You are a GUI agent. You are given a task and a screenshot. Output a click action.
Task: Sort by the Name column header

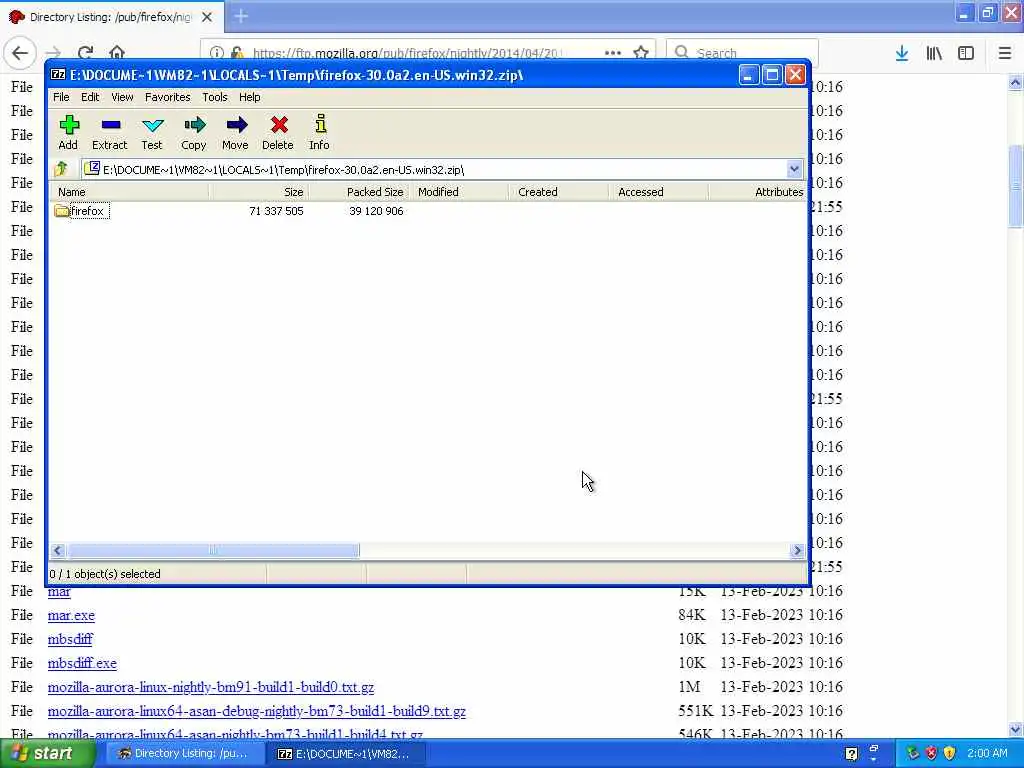tap(129, 192)
